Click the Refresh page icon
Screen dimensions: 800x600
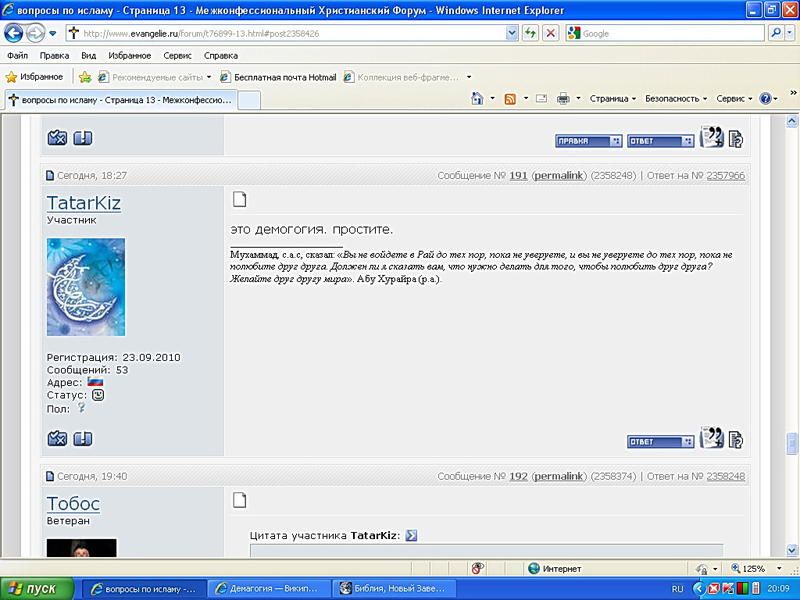click(x=530, y=33)
